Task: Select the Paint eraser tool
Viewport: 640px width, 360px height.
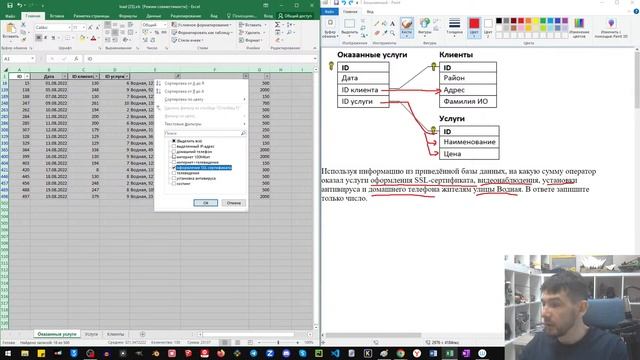Action: coord(376,33)
